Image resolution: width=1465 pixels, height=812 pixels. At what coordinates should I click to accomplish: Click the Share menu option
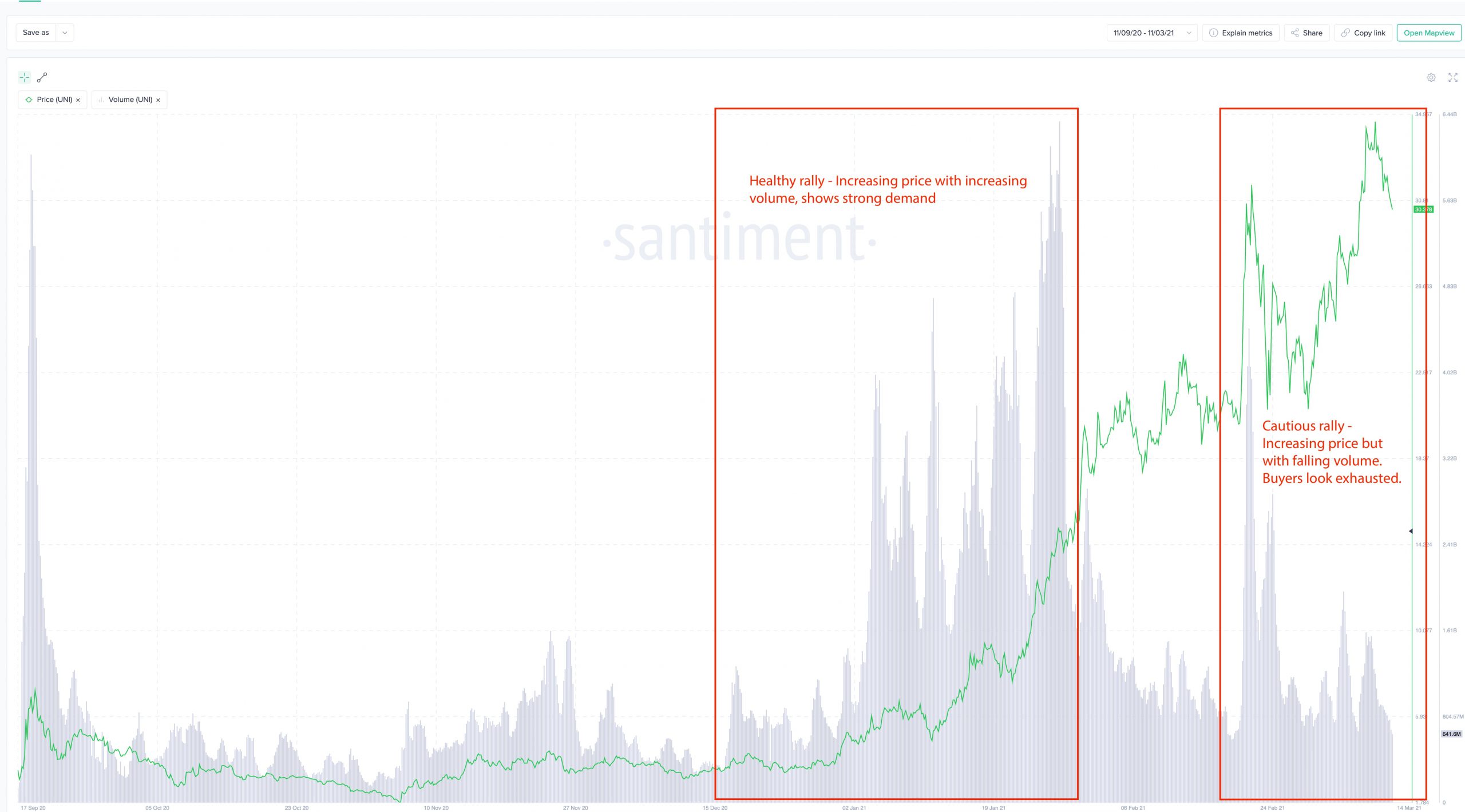click(x=1306, y=32)
